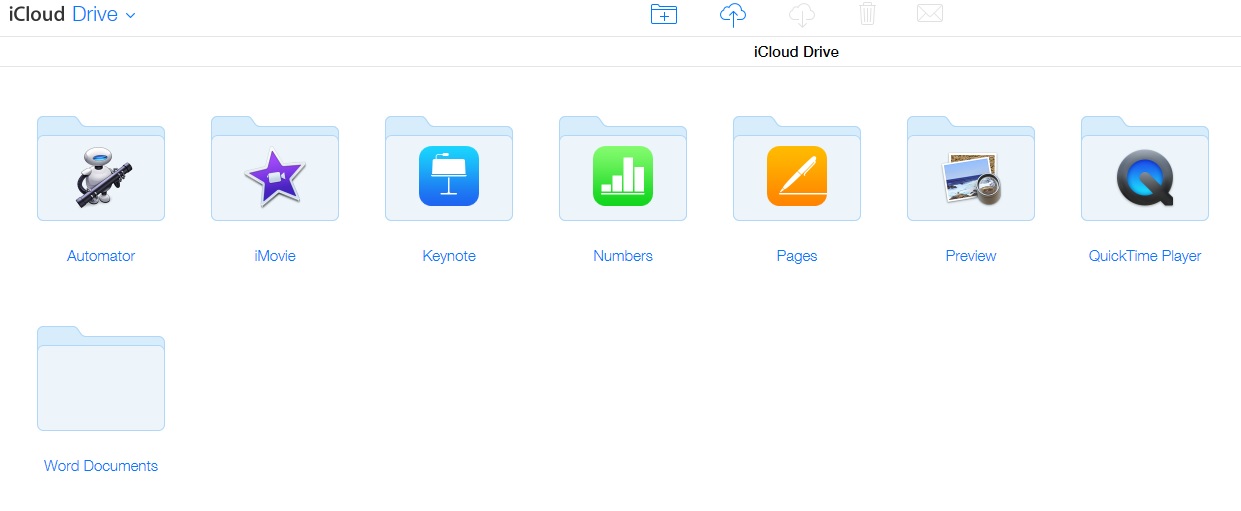Select the Numbers folder name label

[x=623, y=256]
